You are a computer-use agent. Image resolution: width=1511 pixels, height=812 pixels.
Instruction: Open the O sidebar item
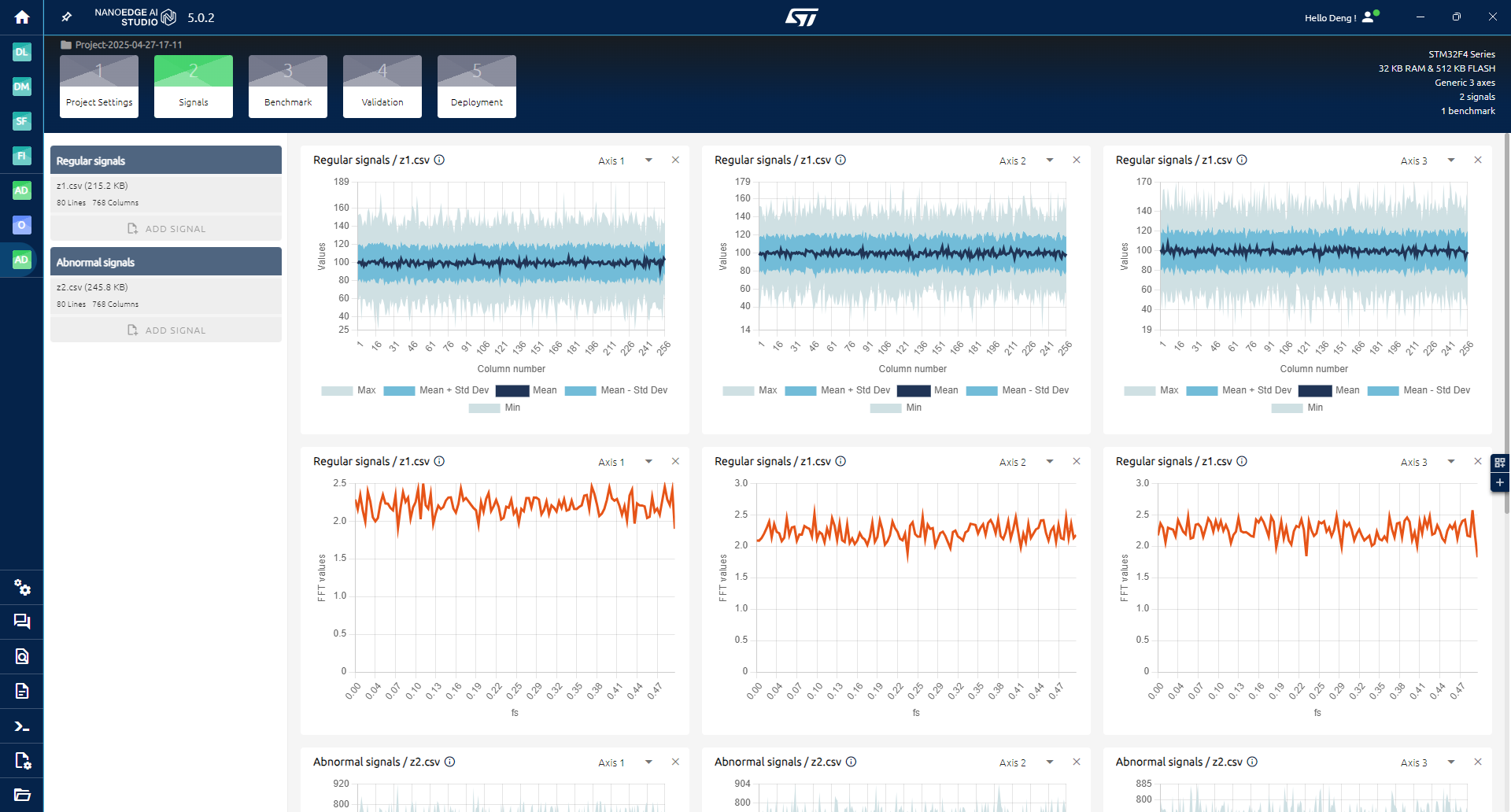pos(22,225)
